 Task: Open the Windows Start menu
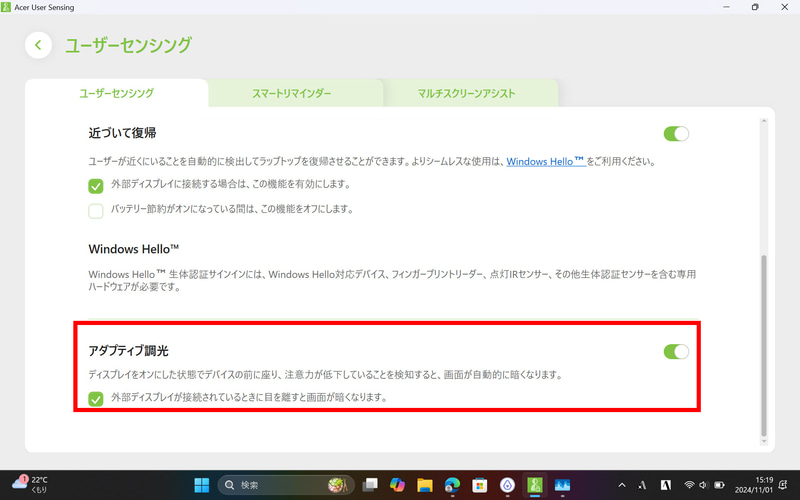click(202, 485)
